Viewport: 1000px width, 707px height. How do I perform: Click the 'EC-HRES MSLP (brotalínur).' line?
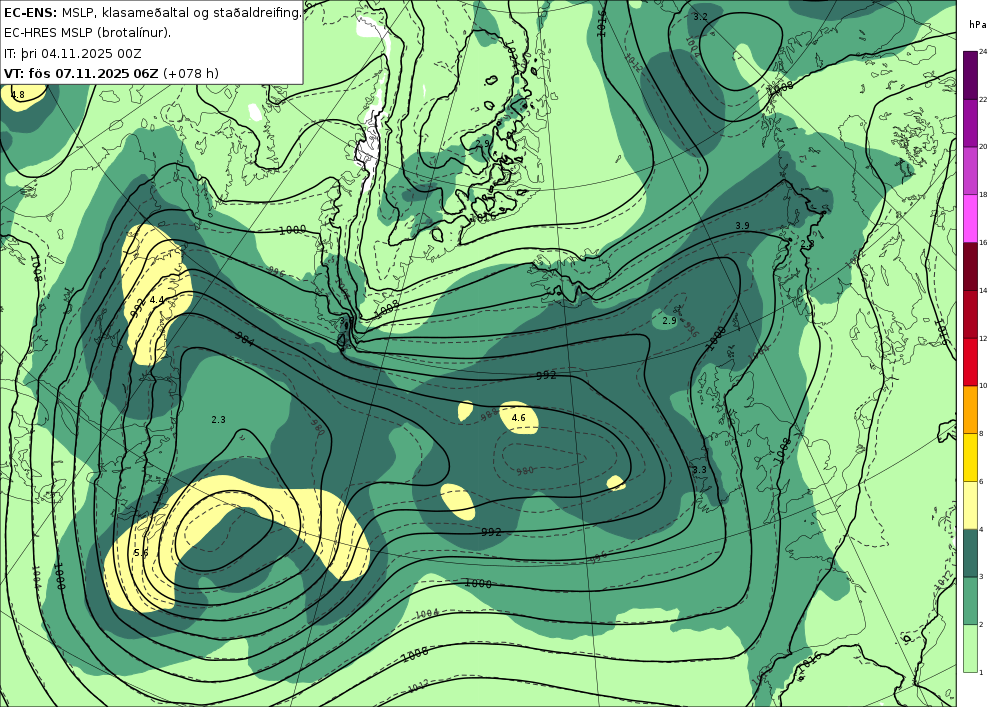[x=87, y=33]
